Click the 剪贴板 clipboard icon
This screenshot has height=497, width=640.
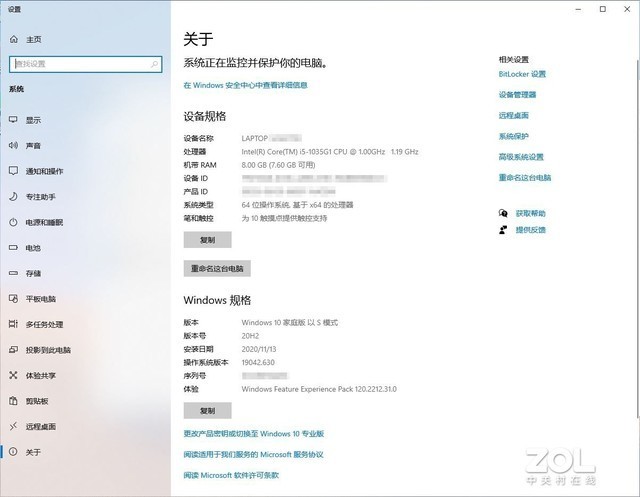[13, 401]
